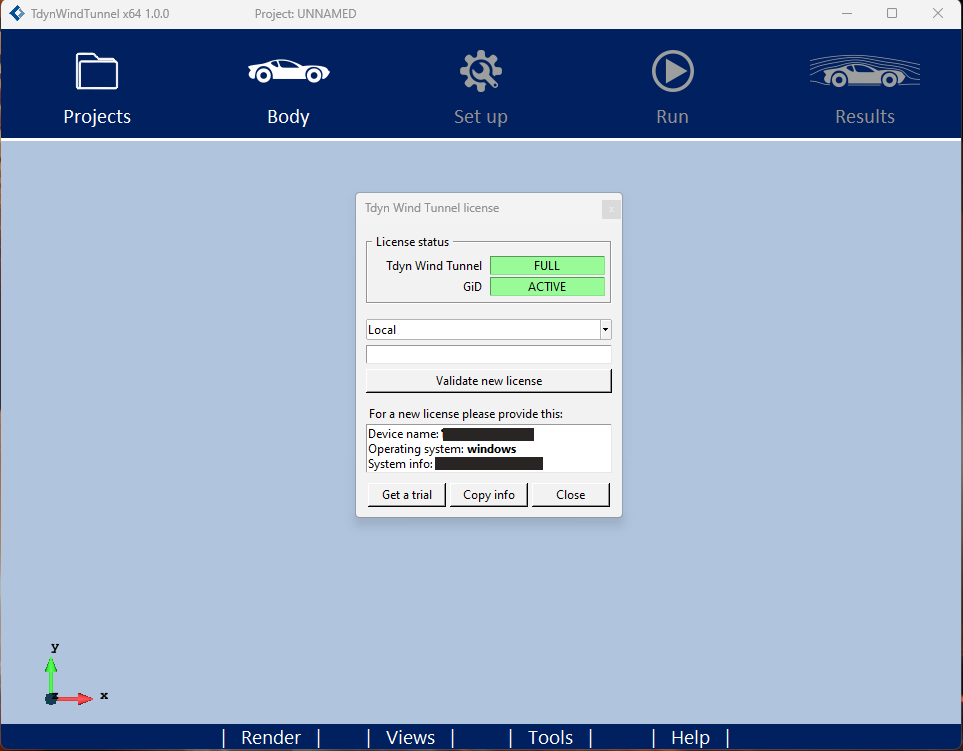Click the Close button in license dialog
Viewport: 963px width, 751px height.
pos(571,495)
